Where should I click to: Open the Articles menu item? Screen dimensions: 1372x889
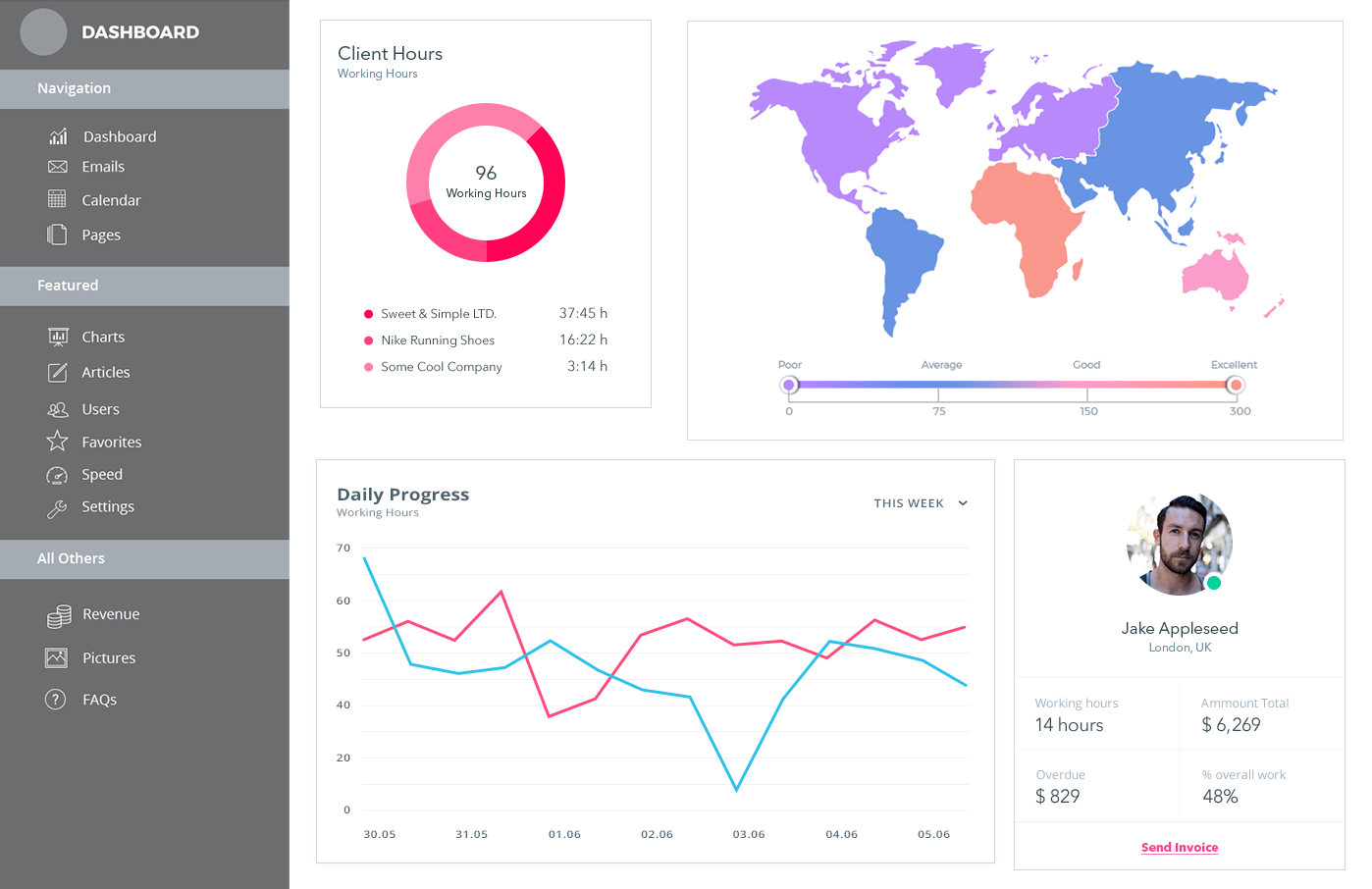click(105, 373)
